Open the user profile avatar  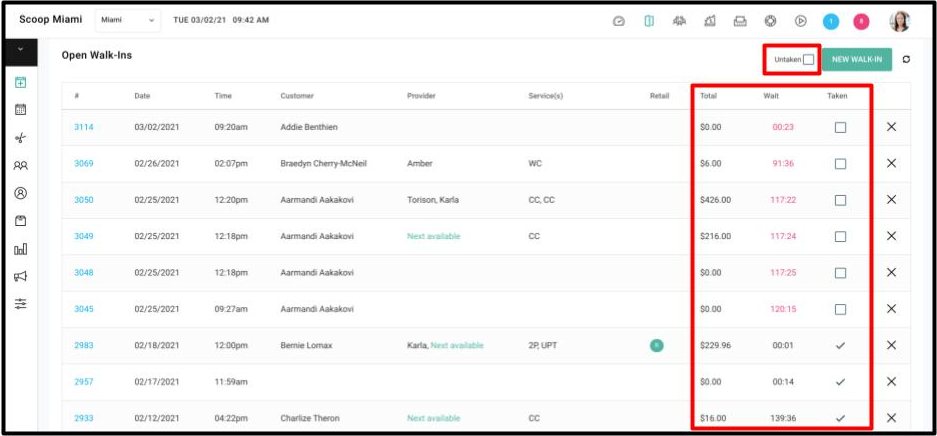(899, 22)
